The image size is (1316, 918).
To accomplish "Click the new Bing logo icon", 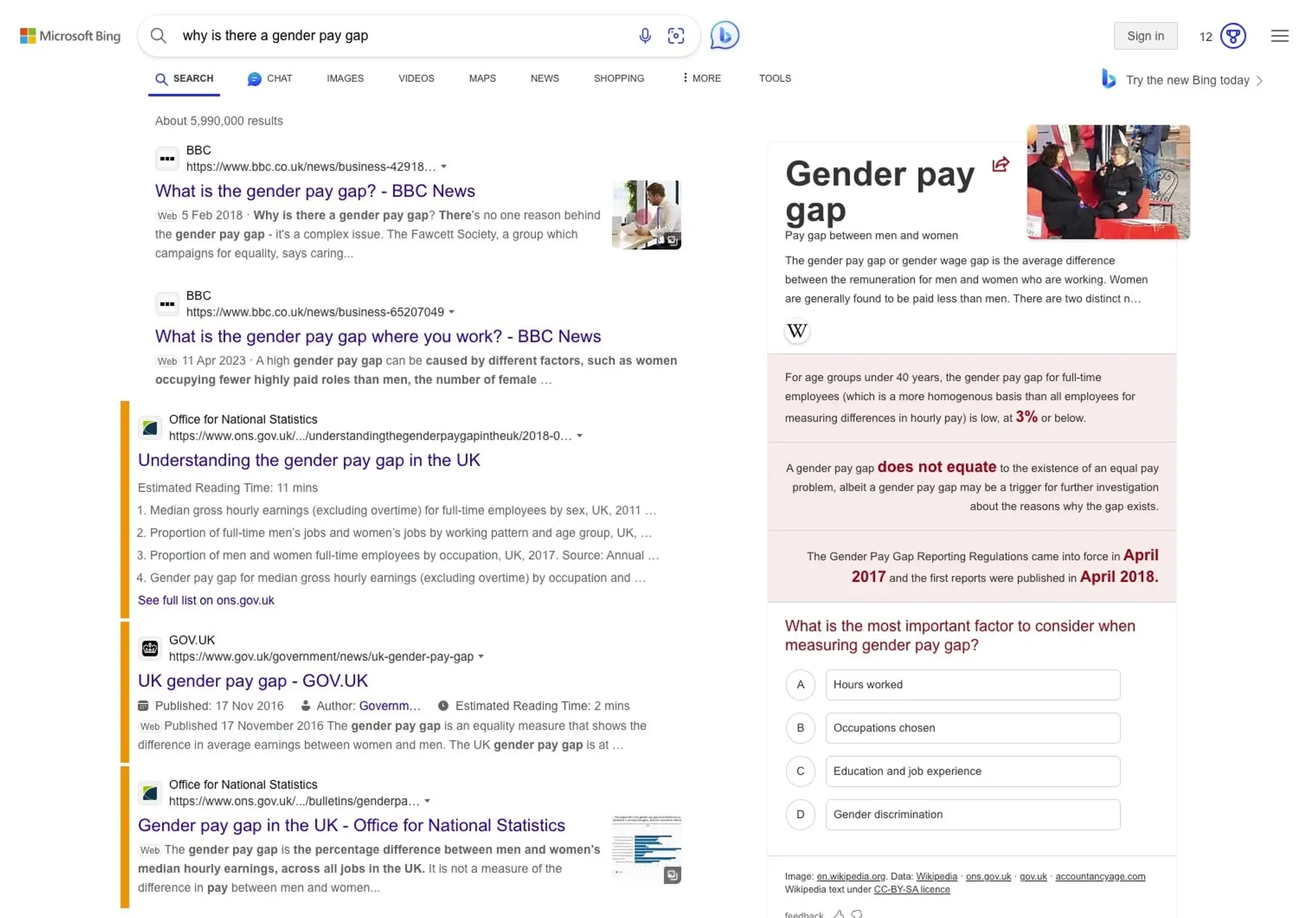I will tap(1108, 79).
